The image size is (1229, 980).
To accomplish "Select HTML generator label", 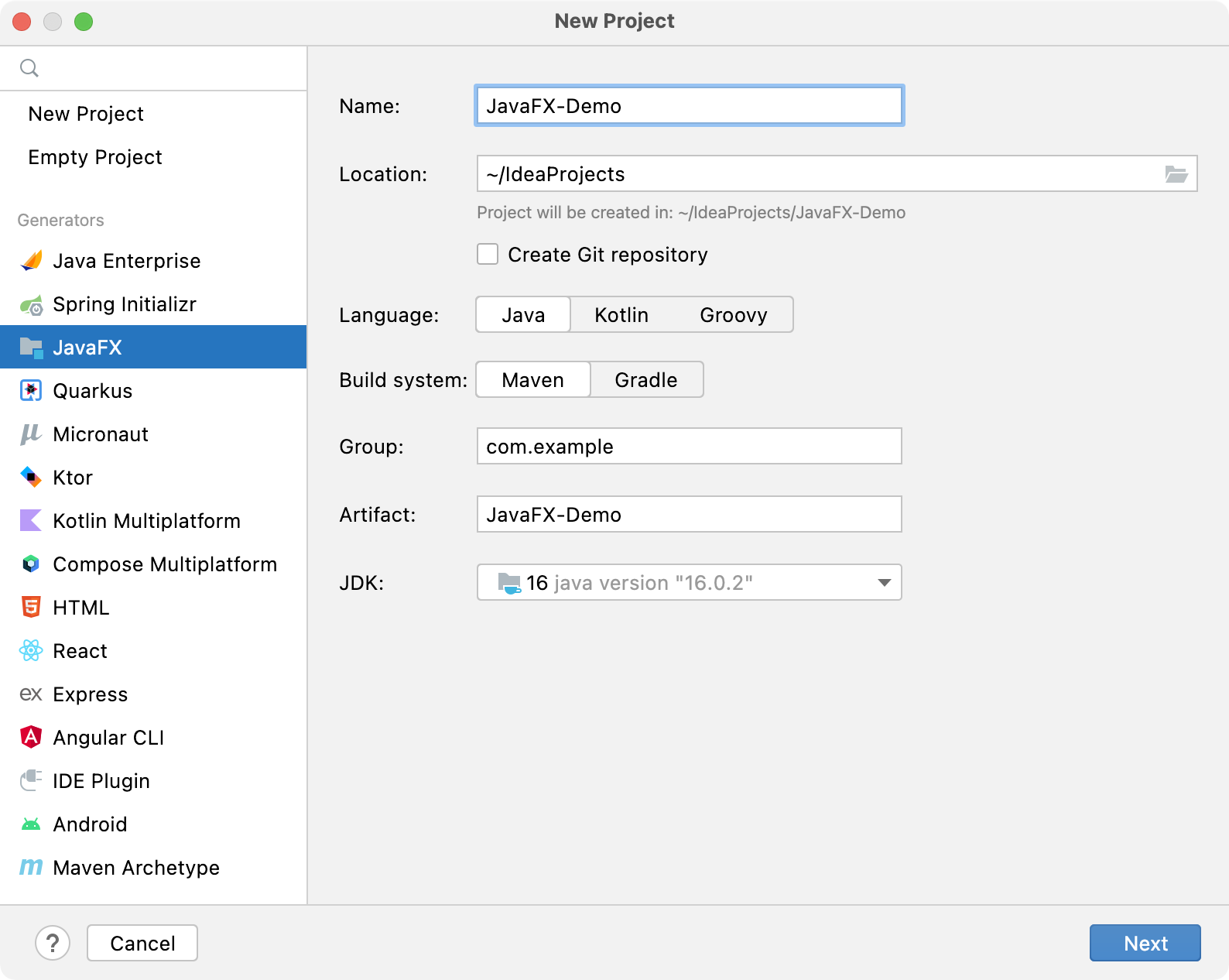I will (x=81, y=608).
